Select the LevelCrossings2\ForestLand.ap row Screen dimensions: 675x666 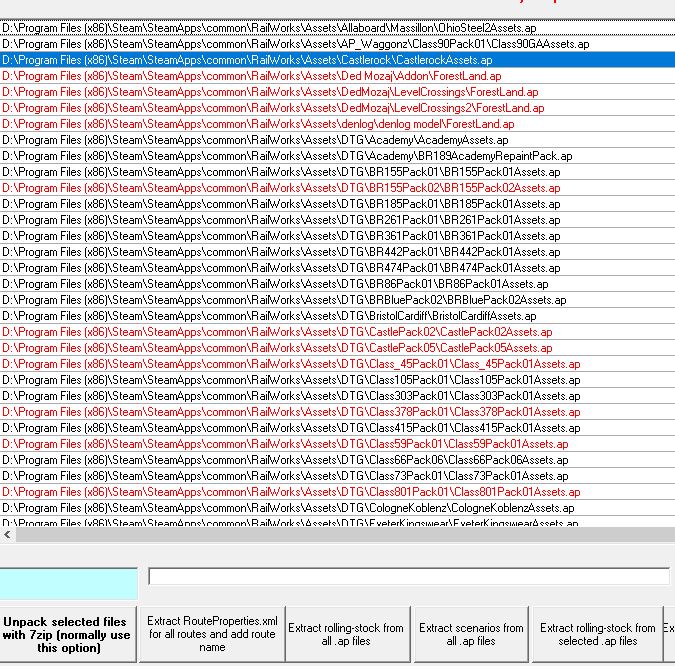click(338, 108)
